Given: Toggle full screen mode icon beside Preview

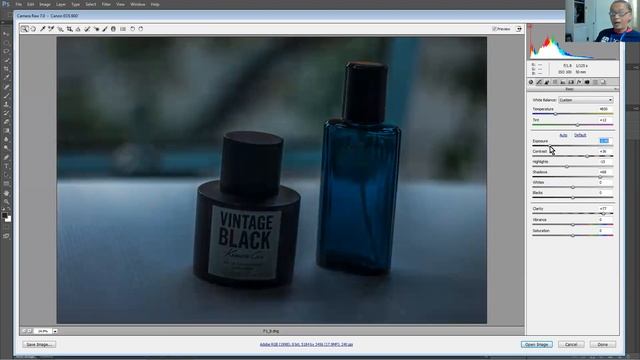Looking at the screenshot, I should 518,29.
